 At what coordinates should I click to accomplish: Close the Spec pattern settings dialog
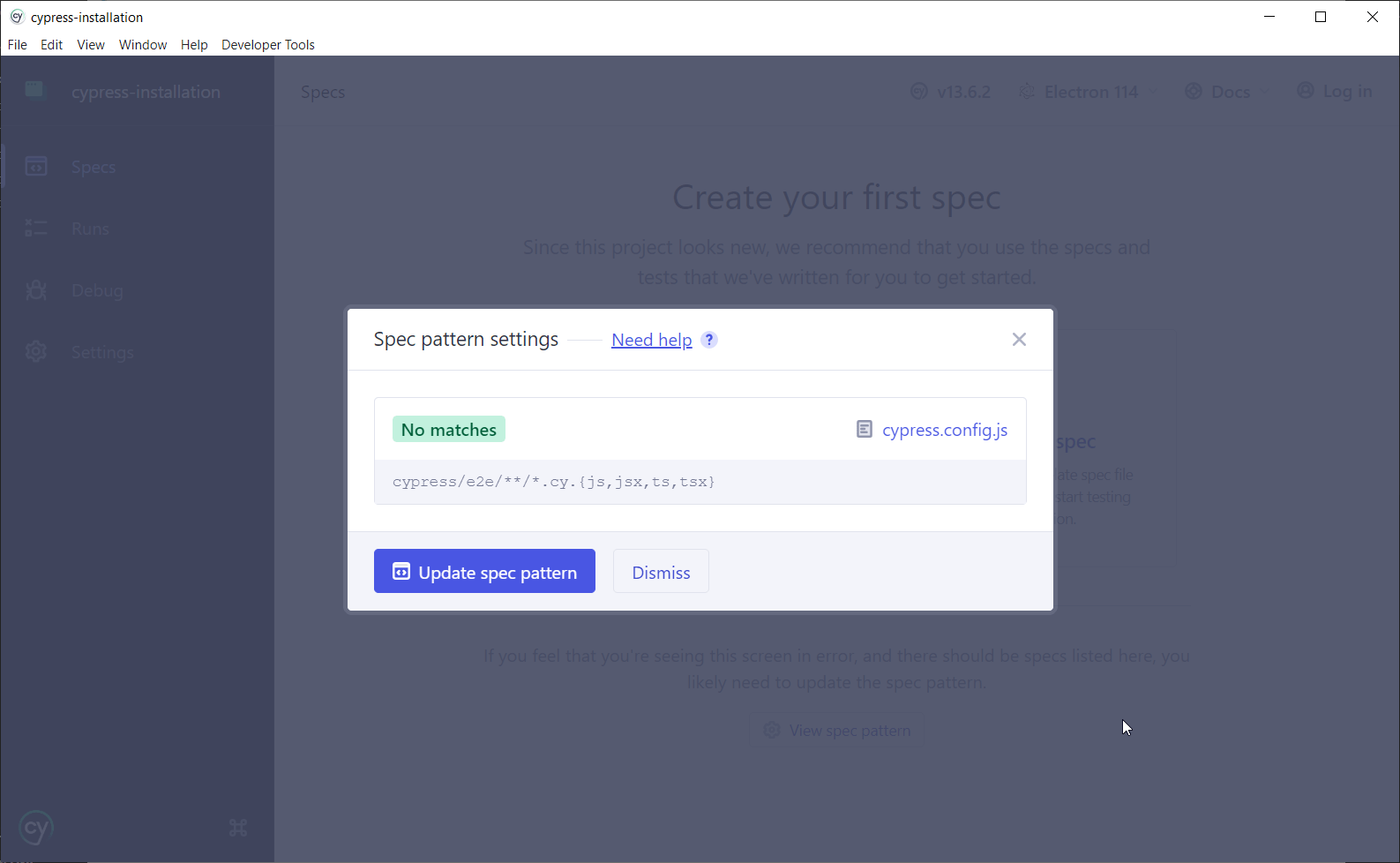(x=1019, y=340)
